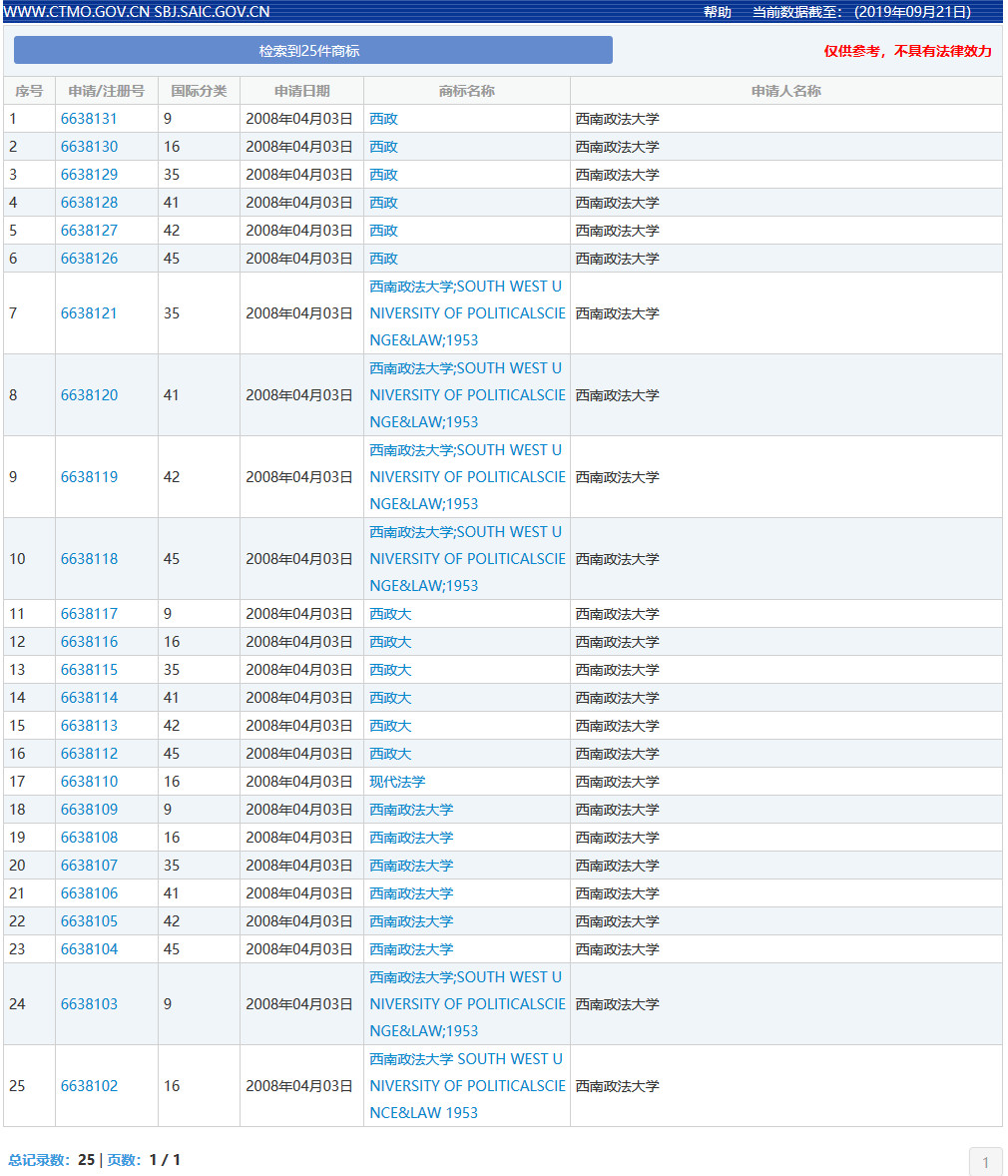This screenshot has width=1008, height=1176.
Task: Open the trademark name link in row 25
Action: [467, 1085]
